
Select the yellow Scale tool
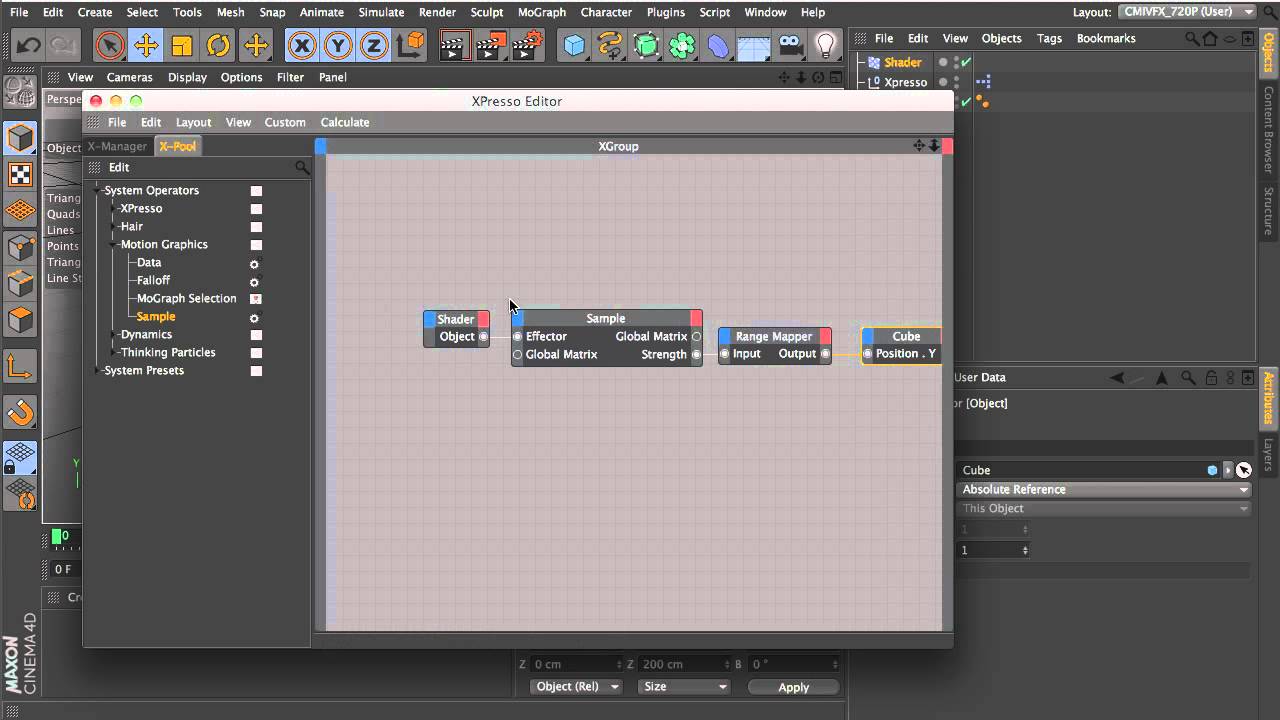coord(182,45)
